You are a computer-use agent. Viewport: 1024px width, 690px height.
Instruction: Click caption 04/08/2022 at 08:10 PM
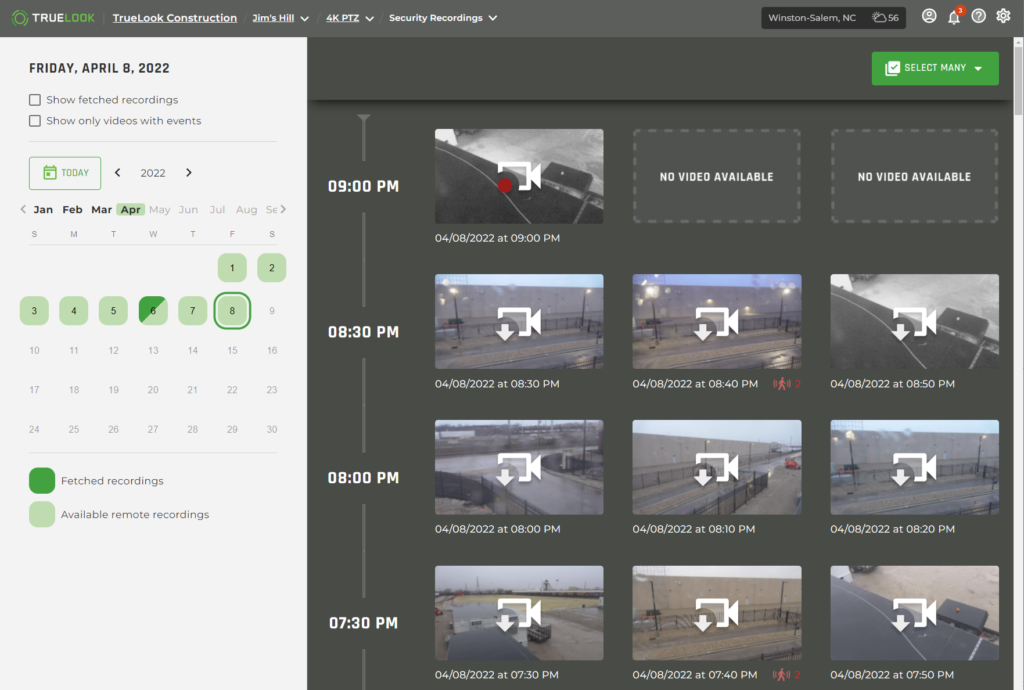pyautogui.click(x=694, y=529)
